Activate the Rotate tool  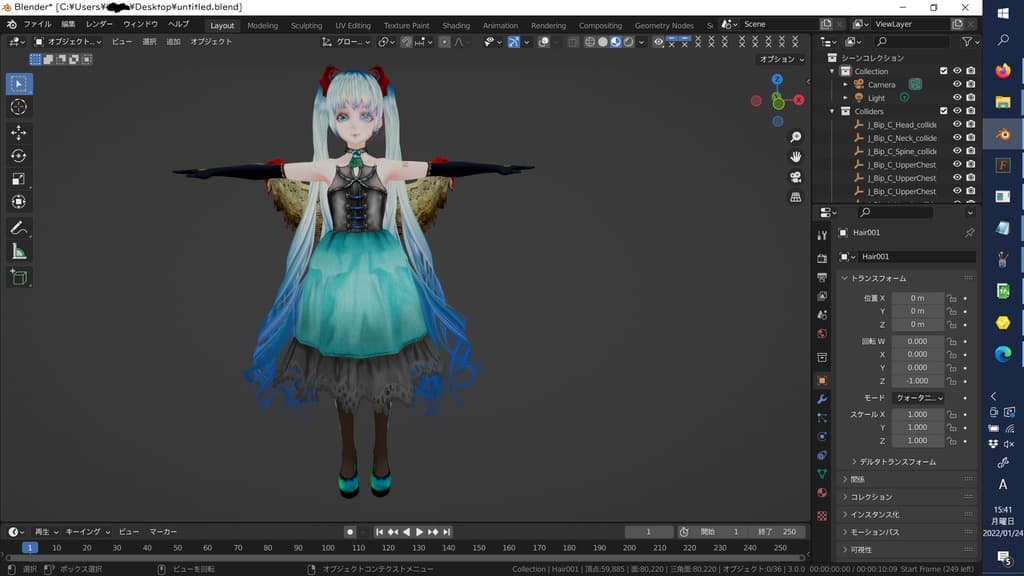[19, 155]
